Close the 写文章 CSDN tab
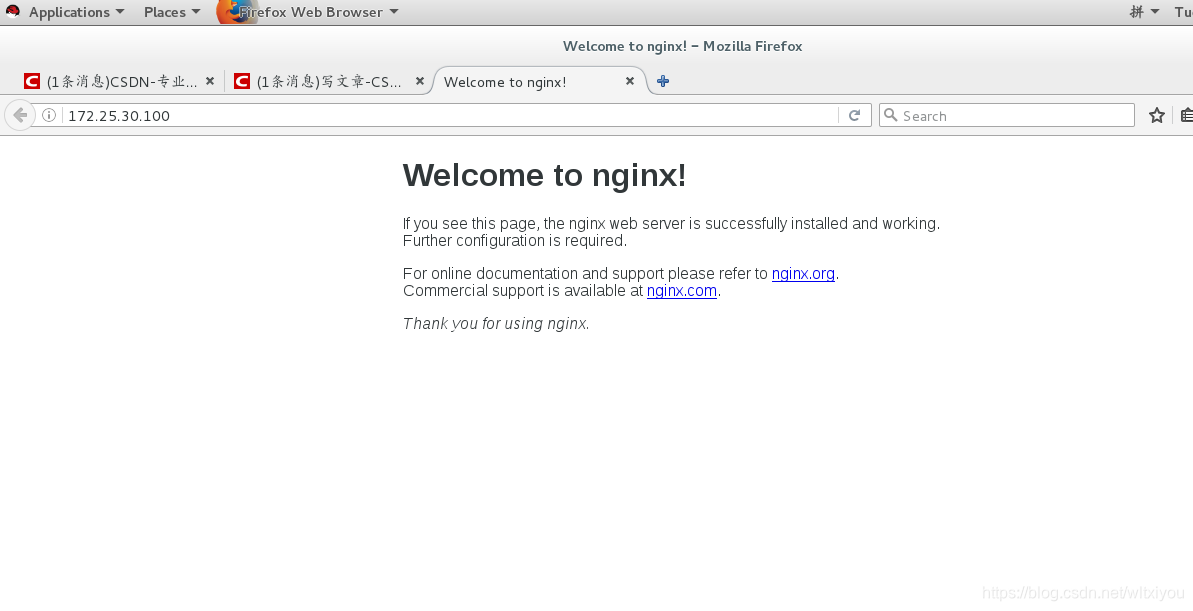The image size is (1193, 611). coord(419,81)
